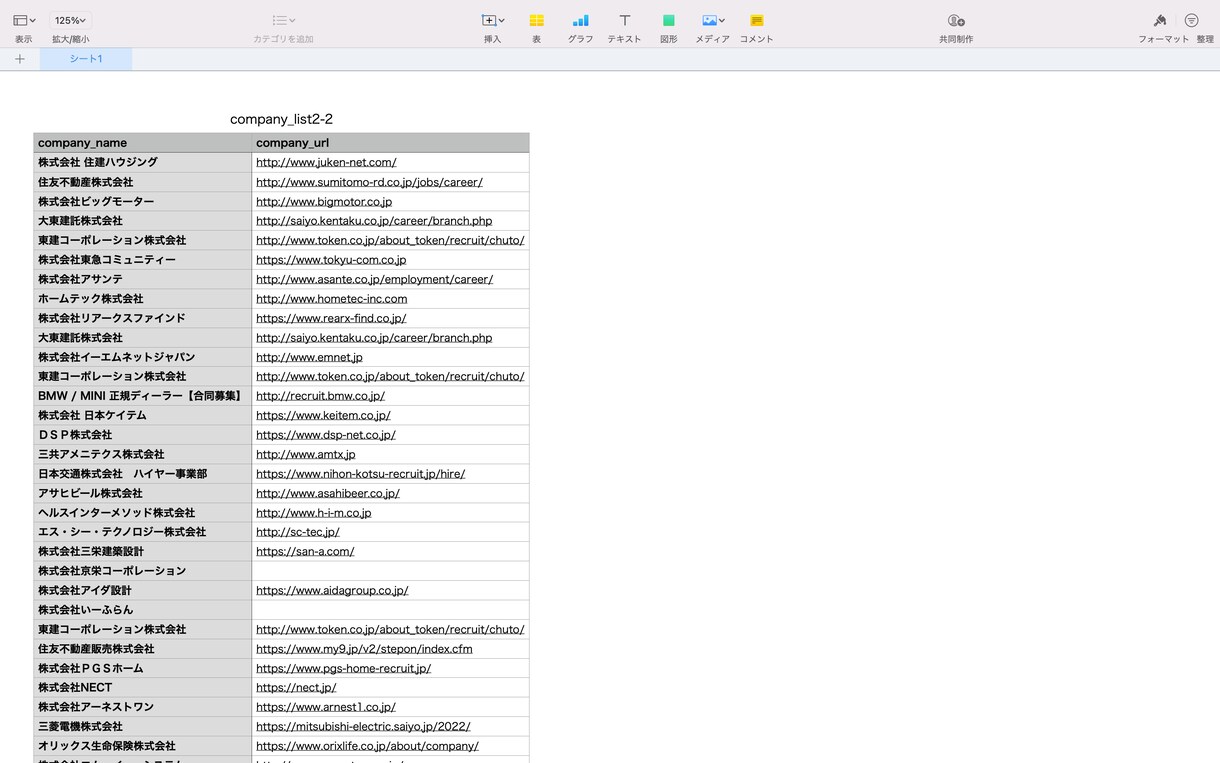The image size is (1220, 763).
Task: Open the View (表示) menu icon
Action: [24, 20]
